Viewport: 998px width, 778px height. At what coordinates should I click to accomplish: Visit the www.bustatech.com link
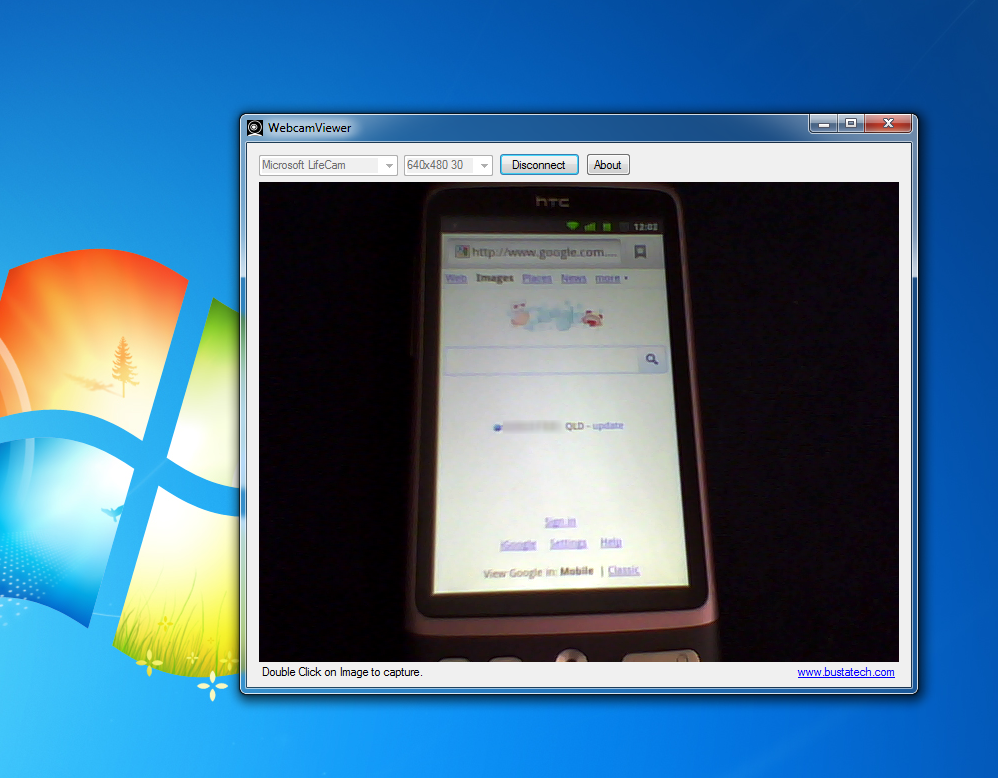coord(845,672)
